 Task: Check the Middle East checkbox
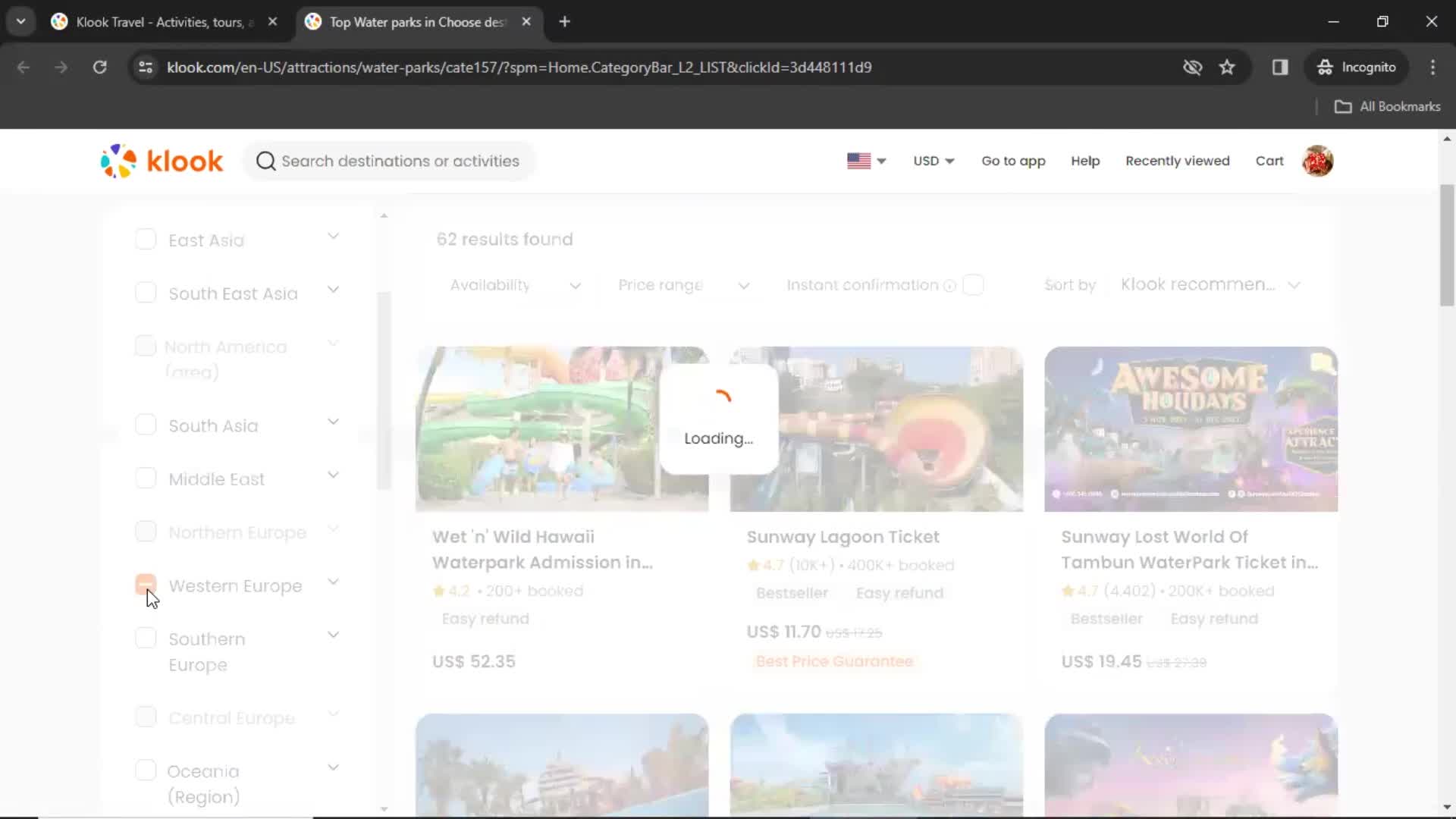[146, 478]
